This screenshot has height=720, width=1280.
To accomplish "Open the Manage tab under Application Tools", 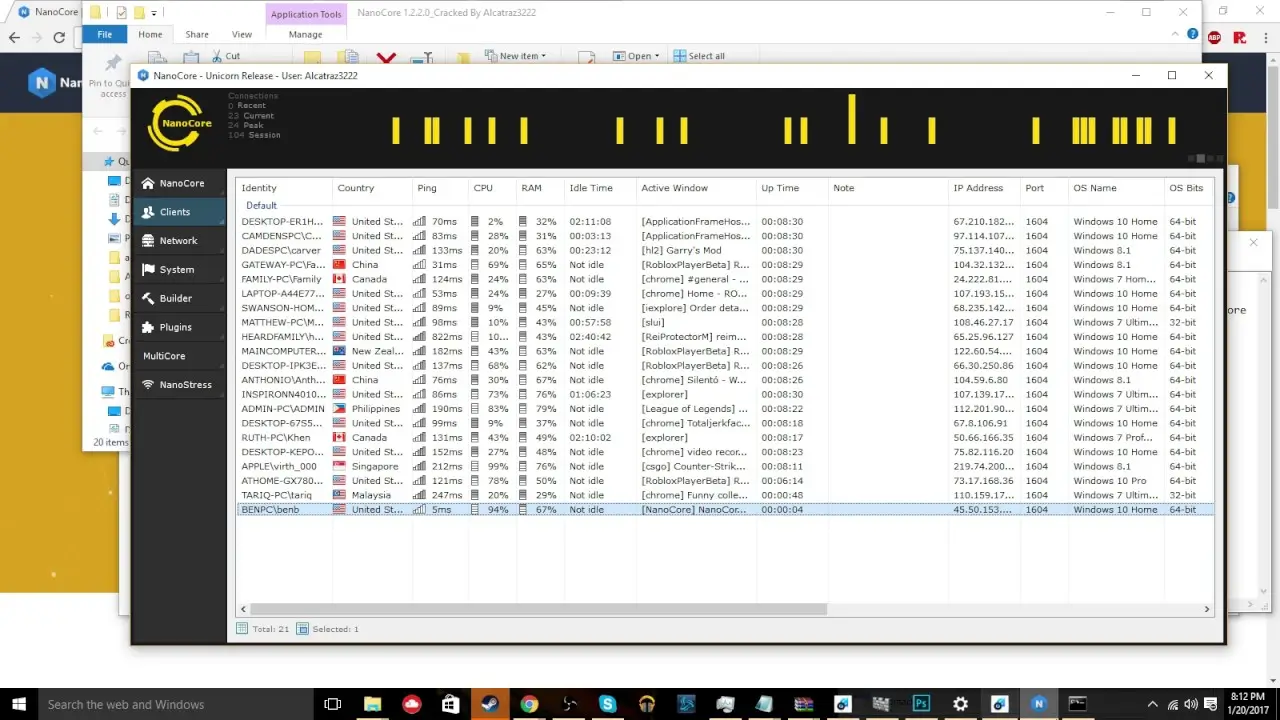I will pyautogui.click(x=305, y=33).
